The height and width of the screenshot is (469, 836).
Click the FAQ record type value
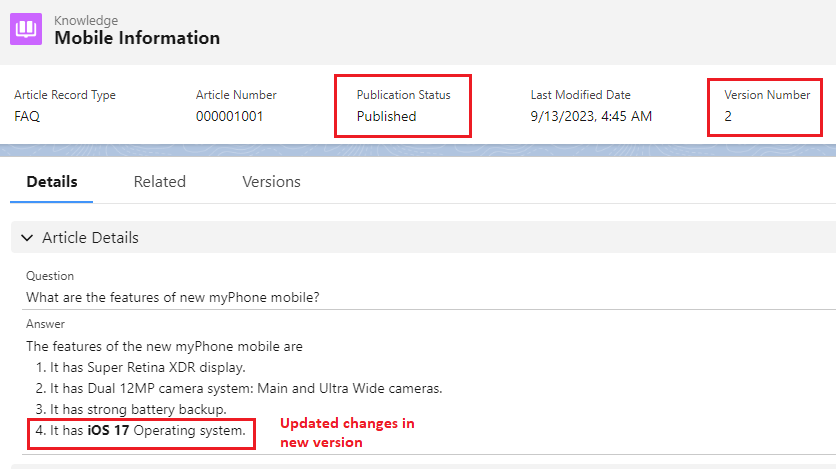(x=27, y=116)
